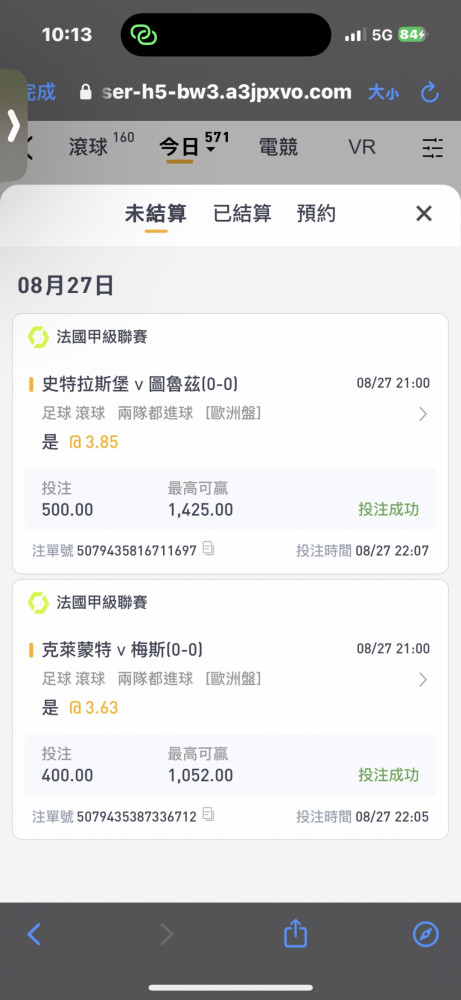Open the filter settings sliders icon
The image size is (461, 1000).
[432, 148]
